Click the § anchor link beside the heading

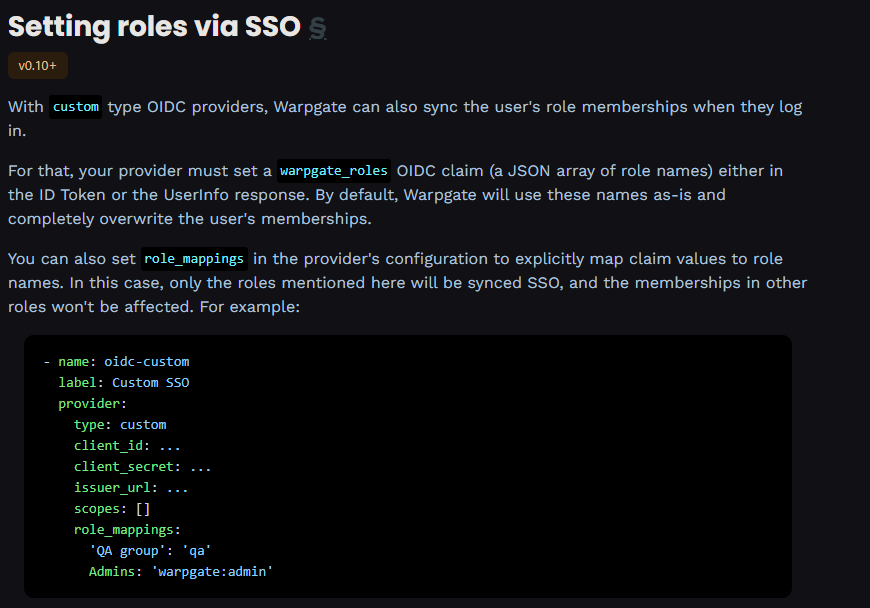click(x=317, y=28)
